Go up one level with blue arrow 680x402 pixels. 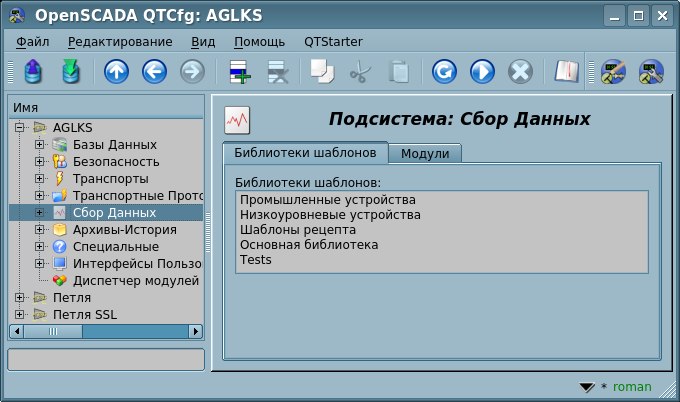tap(117, 72)
